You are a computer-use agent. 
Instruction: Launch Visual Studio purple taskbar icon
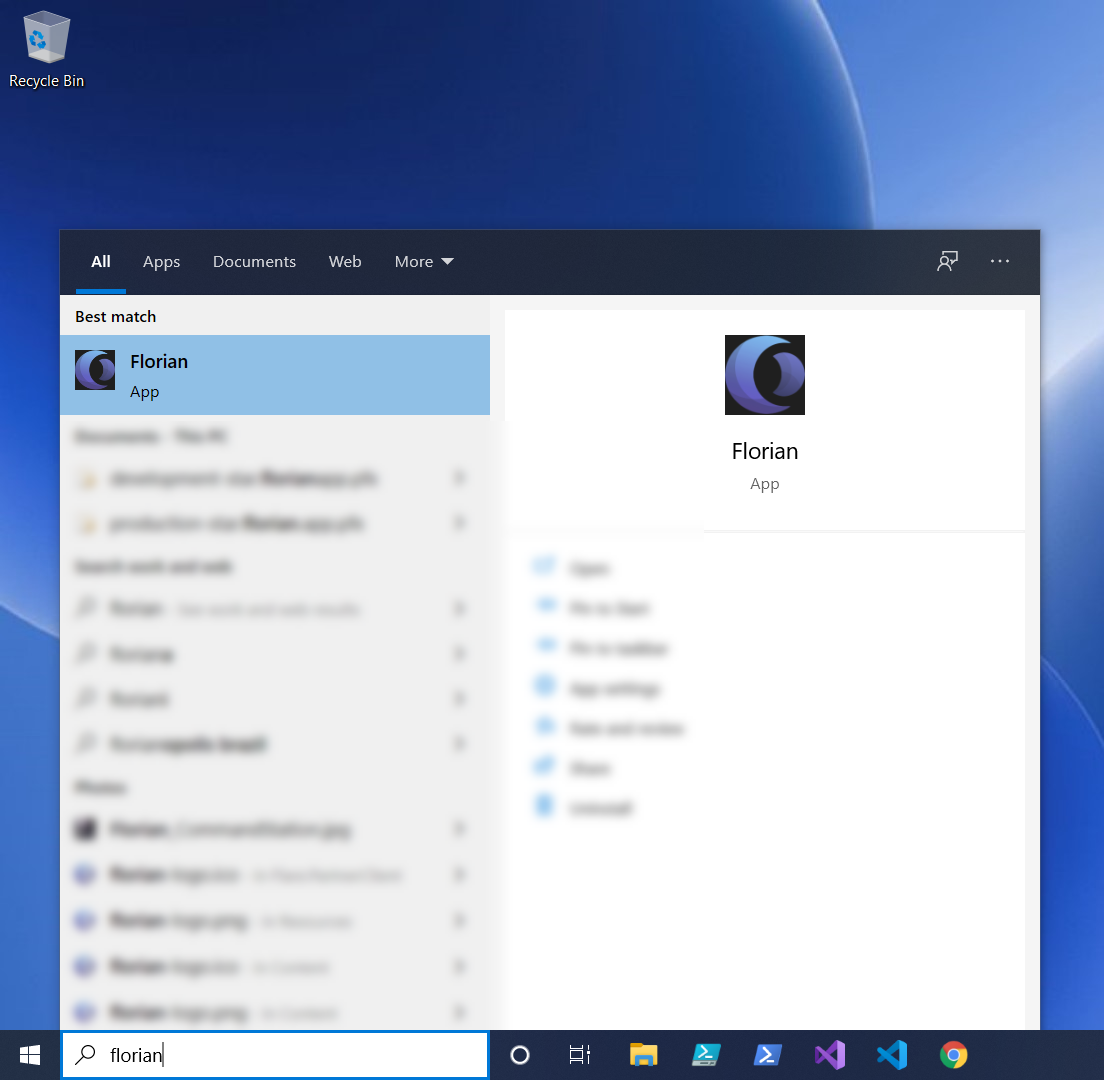pyautogui.click(x=829, y=1055)
